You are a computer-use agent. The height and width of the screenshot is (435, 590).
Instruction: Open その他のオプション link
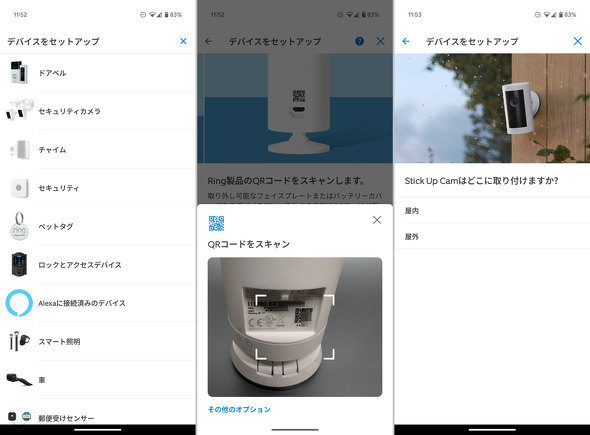(x=239, y=409)
